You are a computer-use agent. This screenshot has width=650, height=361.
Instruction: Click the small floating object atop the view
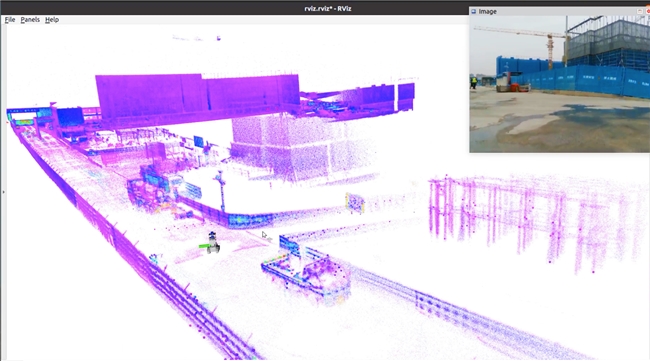(218, 39)
